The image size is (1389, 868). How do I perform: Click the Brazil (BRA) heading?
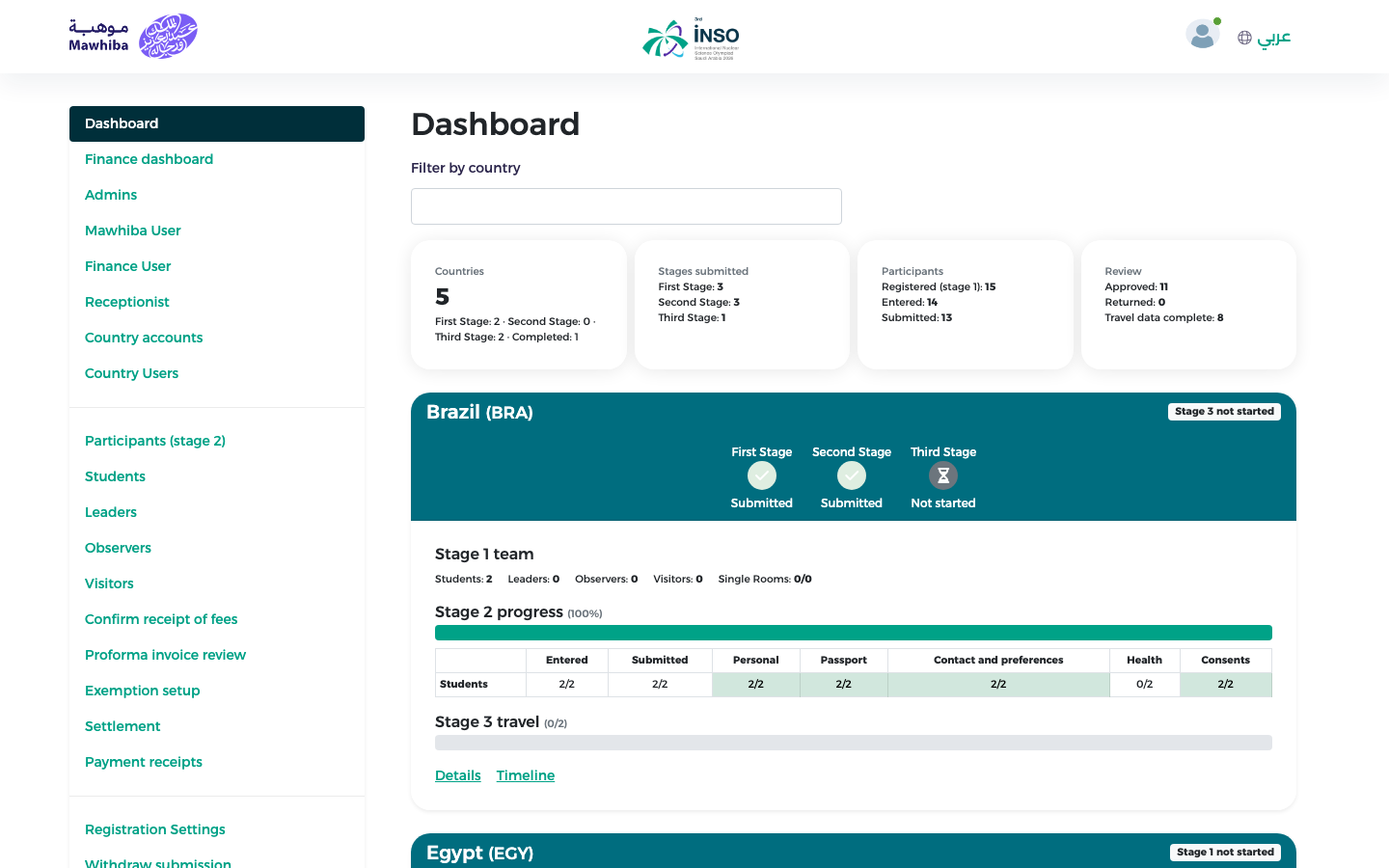click(x=479, y=412)
